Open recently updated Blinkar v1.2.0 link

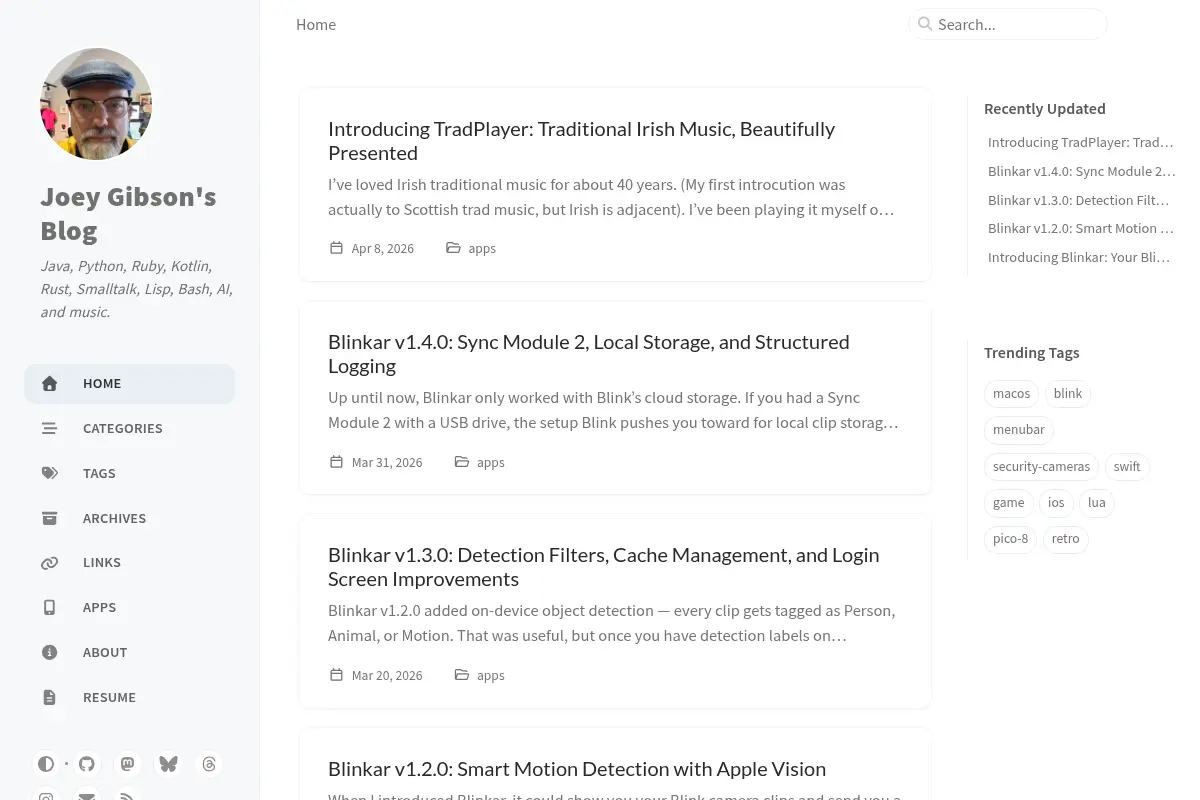(1081, 229)
